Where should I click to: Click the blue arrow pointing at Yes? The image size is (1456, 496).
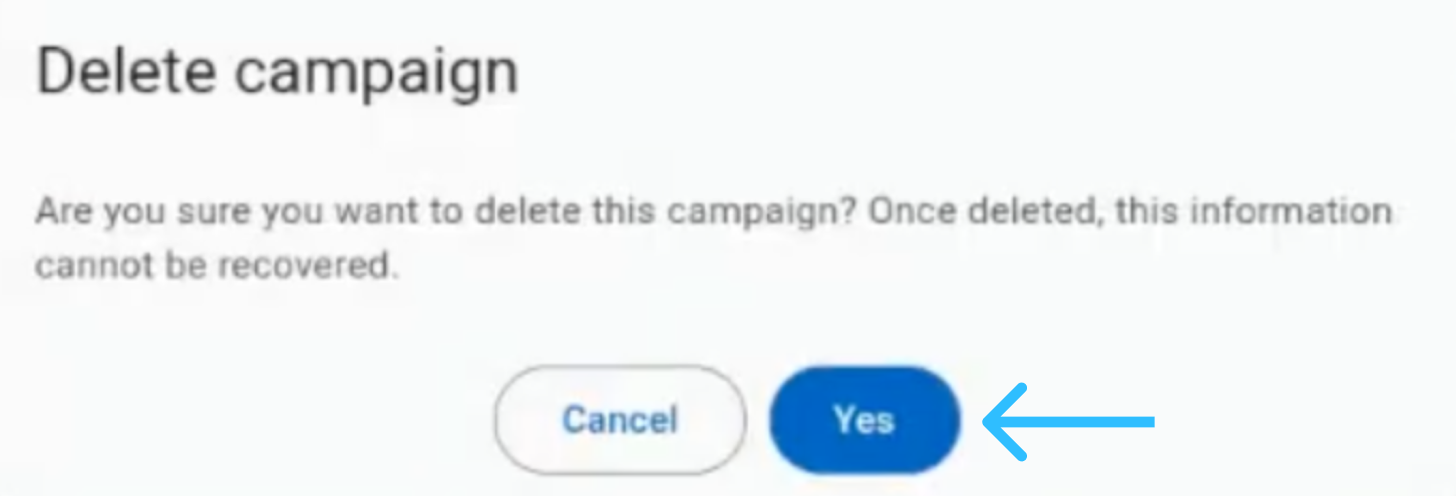click(1070, 421)
